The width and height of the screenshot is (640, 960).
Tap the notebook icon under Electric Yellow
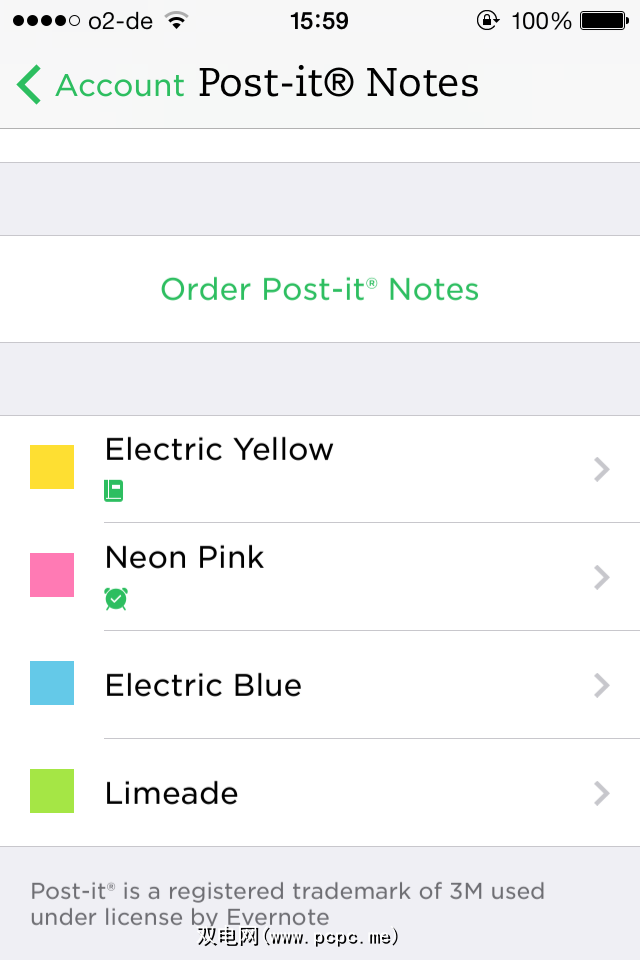point(114,491)
